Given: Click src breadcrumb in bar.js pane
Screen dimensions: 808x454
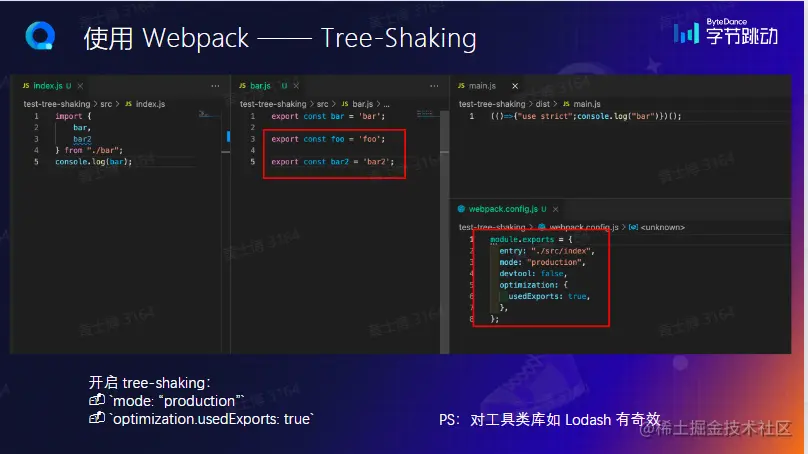Looking at the screenshot, I should 323,104.
